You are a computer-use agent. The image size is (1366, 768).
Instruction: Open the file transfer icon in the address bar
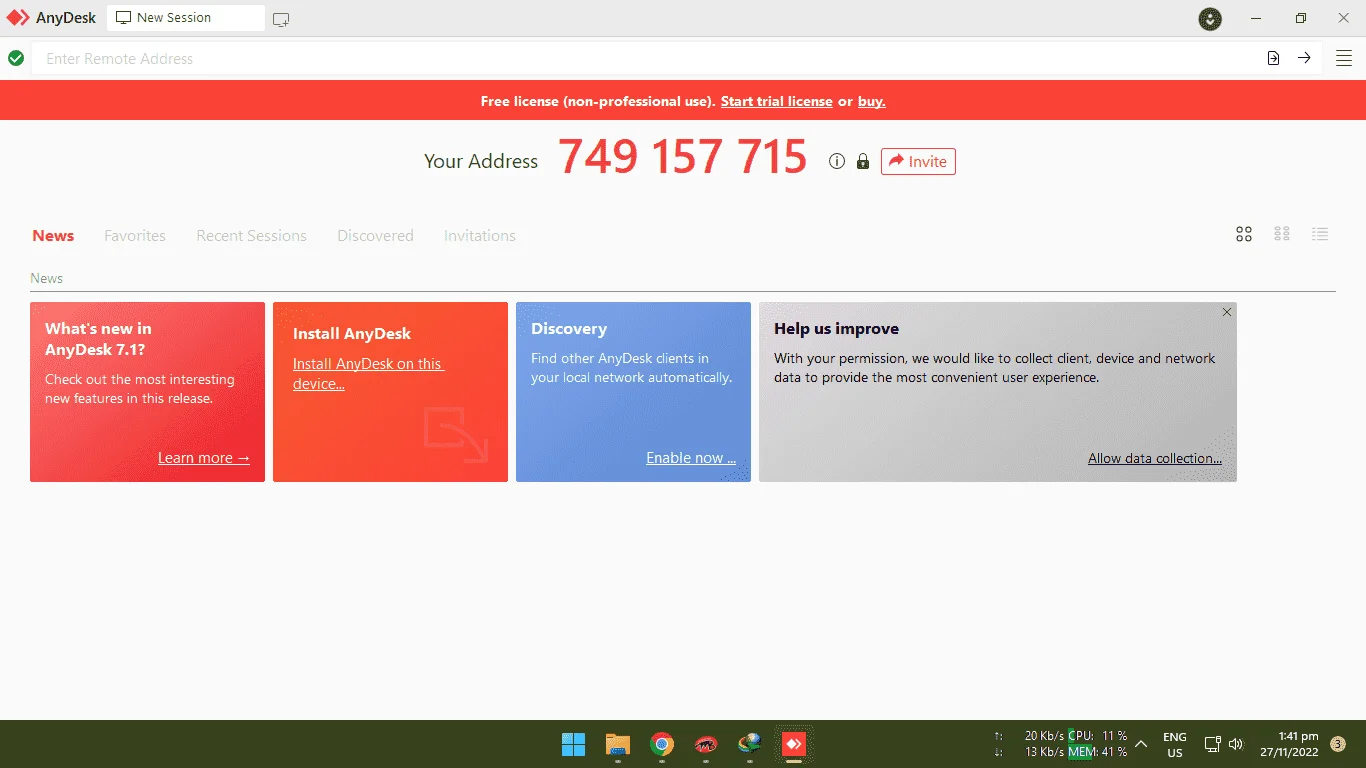click(1273, 58)
